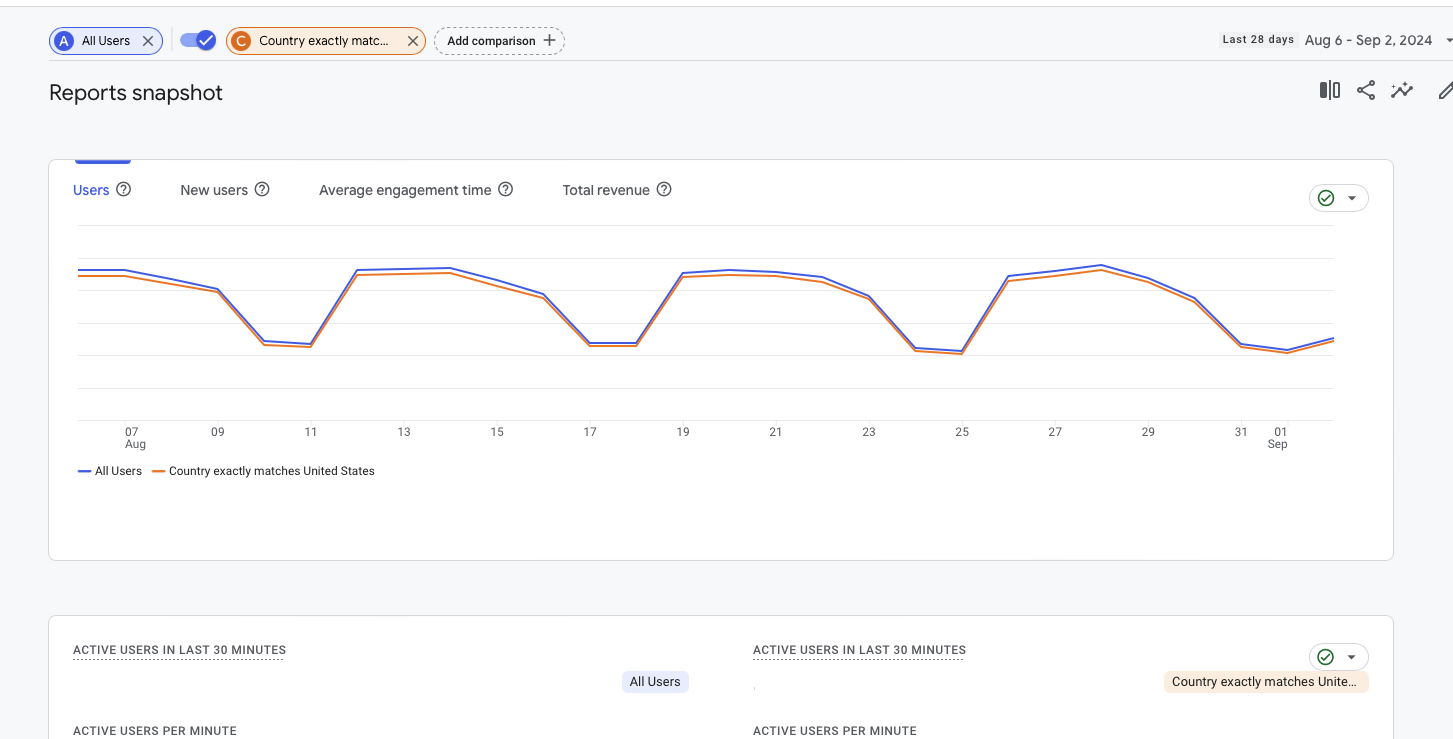Click help icon beside Total revenue
The image size is (1453, 739).
[x=664, y=190]
